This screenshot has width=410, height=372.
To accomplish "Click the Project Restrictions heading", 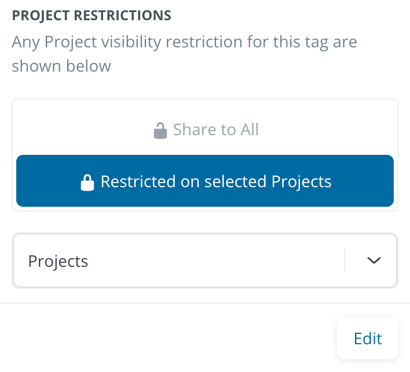I will [92, 15].
